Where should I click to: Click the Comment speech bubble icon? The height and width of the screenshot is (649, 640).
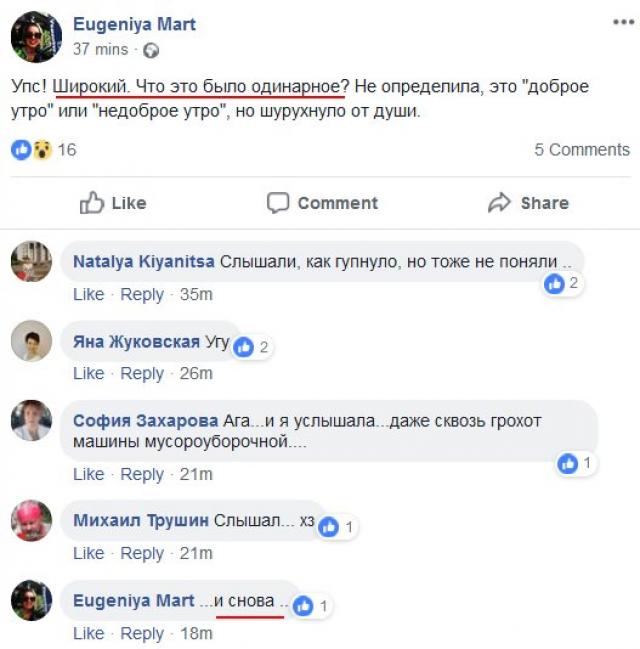pyautogui.click(x=278, y=203)
